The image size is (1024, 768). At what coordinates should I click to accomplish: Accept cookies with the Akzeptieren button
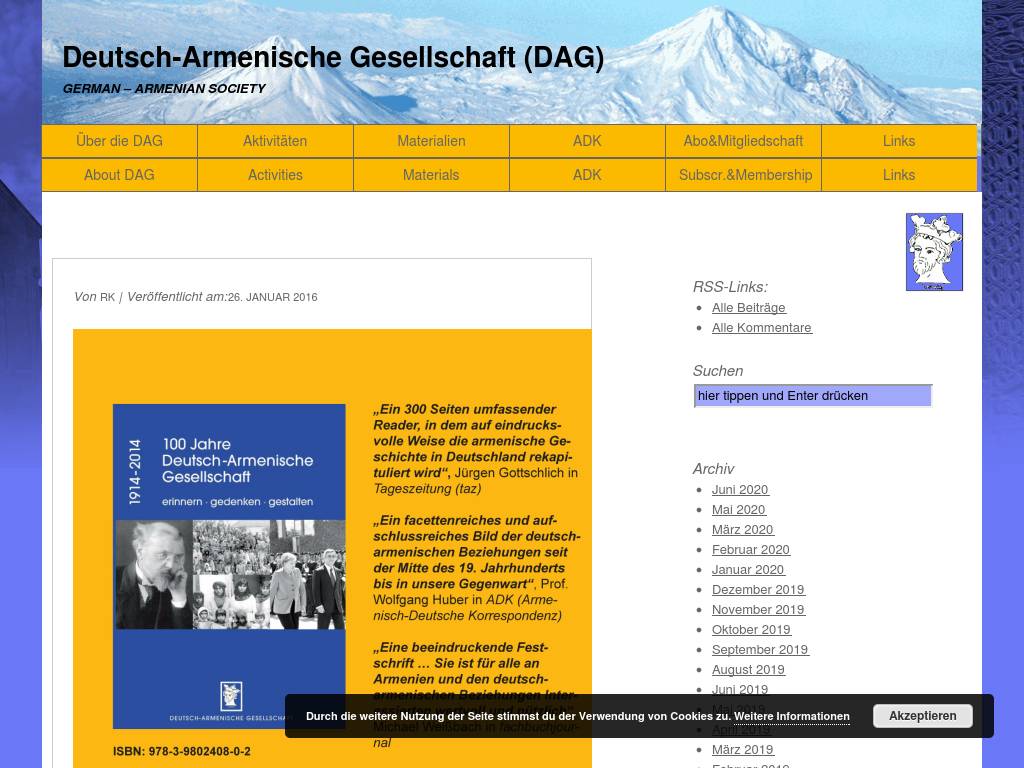click(x=922, y=716)
